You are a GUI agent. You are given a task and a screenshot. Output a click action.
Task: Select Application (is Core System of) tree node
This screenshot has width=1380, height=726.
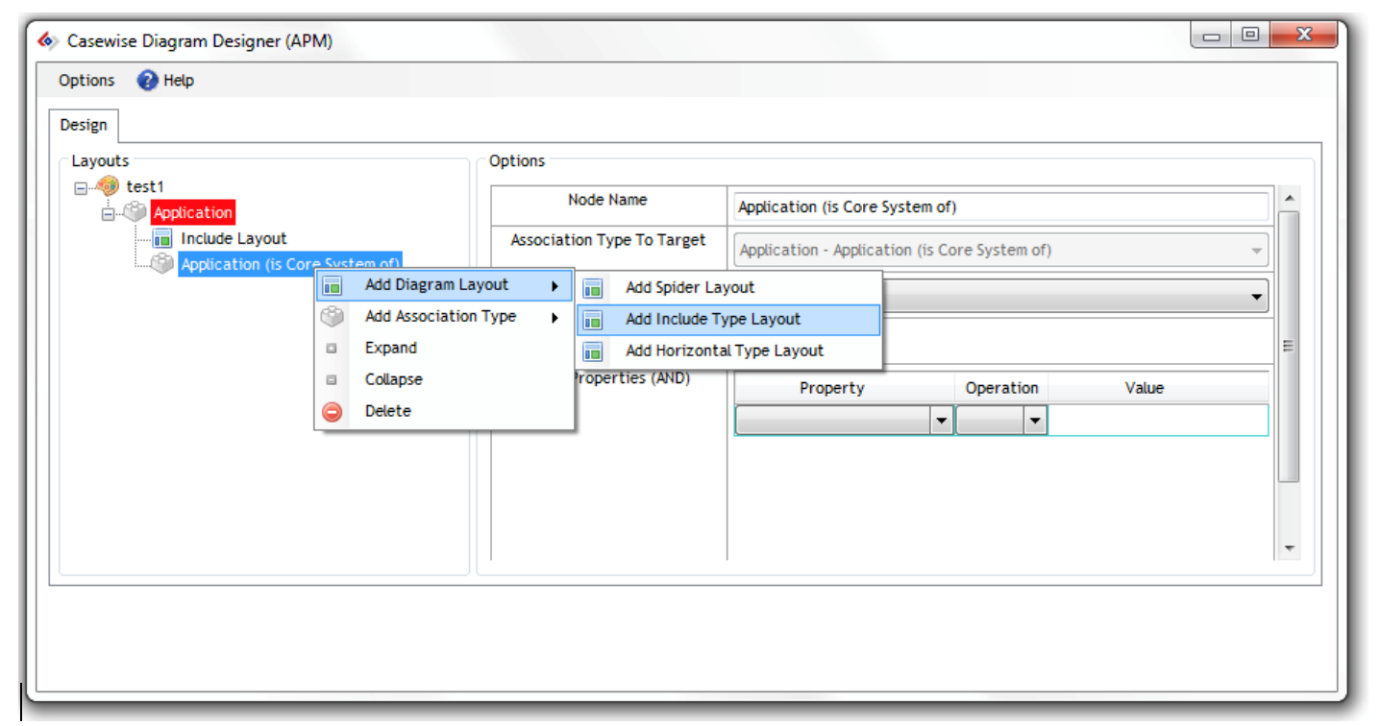(x=290, y=264)
